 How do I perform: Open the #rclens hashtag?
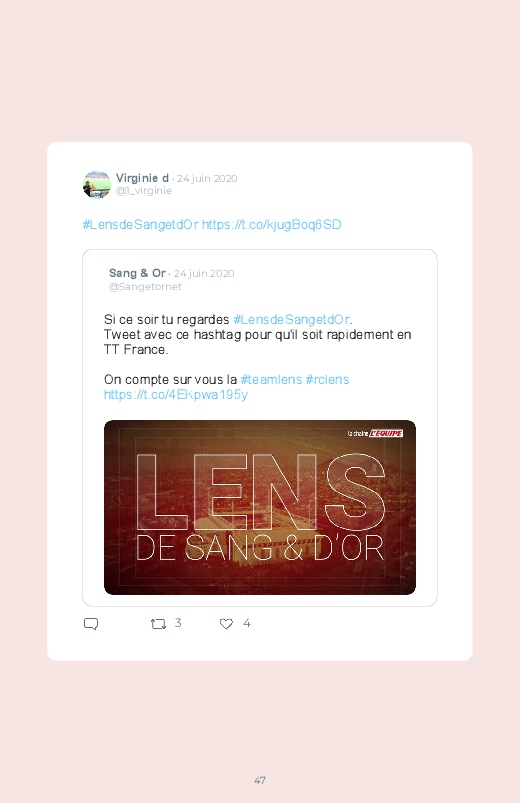327,379
